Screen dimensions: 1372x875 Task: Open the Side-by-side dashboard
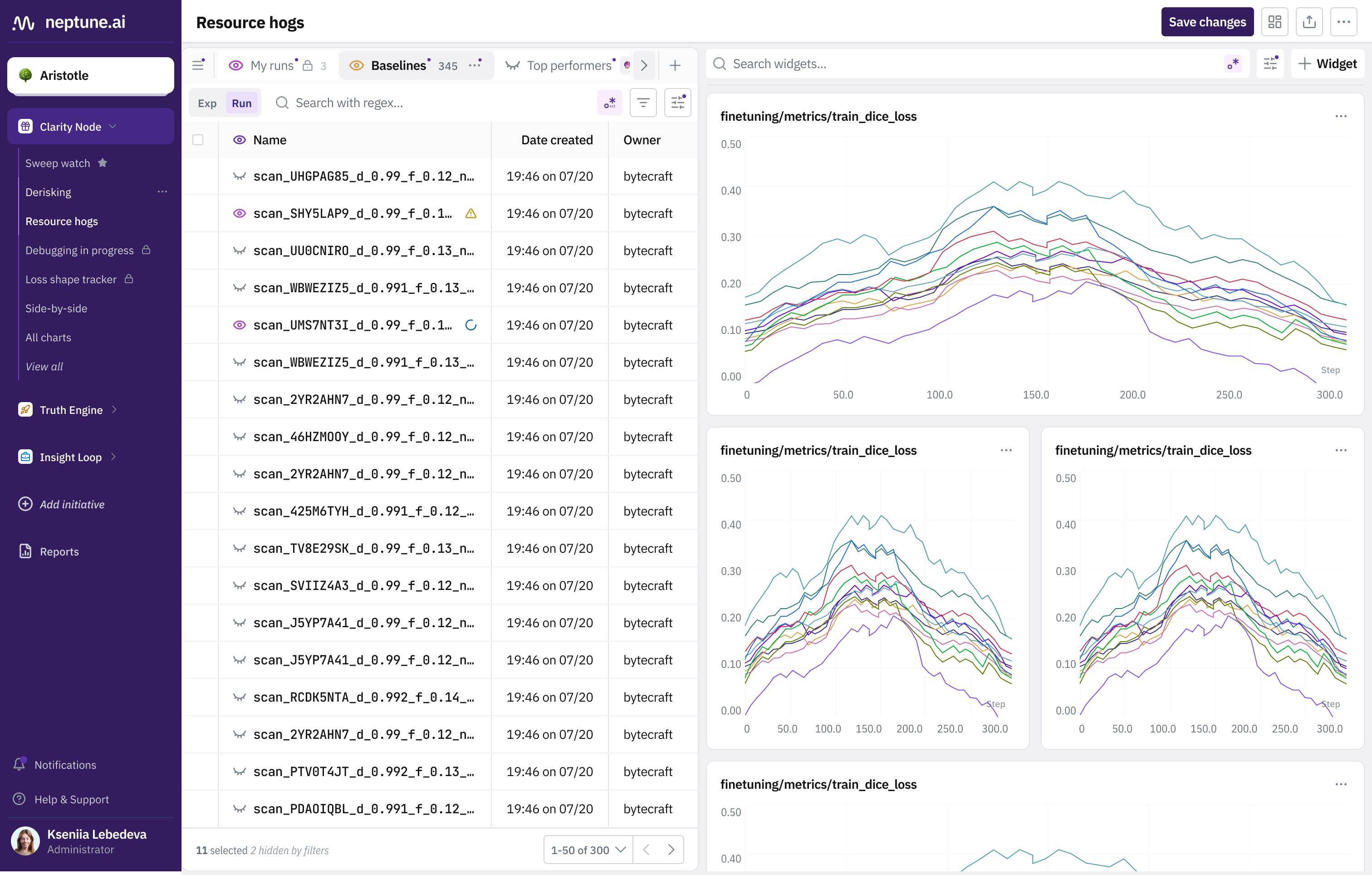pyautogui.click(x=56, y=308)
